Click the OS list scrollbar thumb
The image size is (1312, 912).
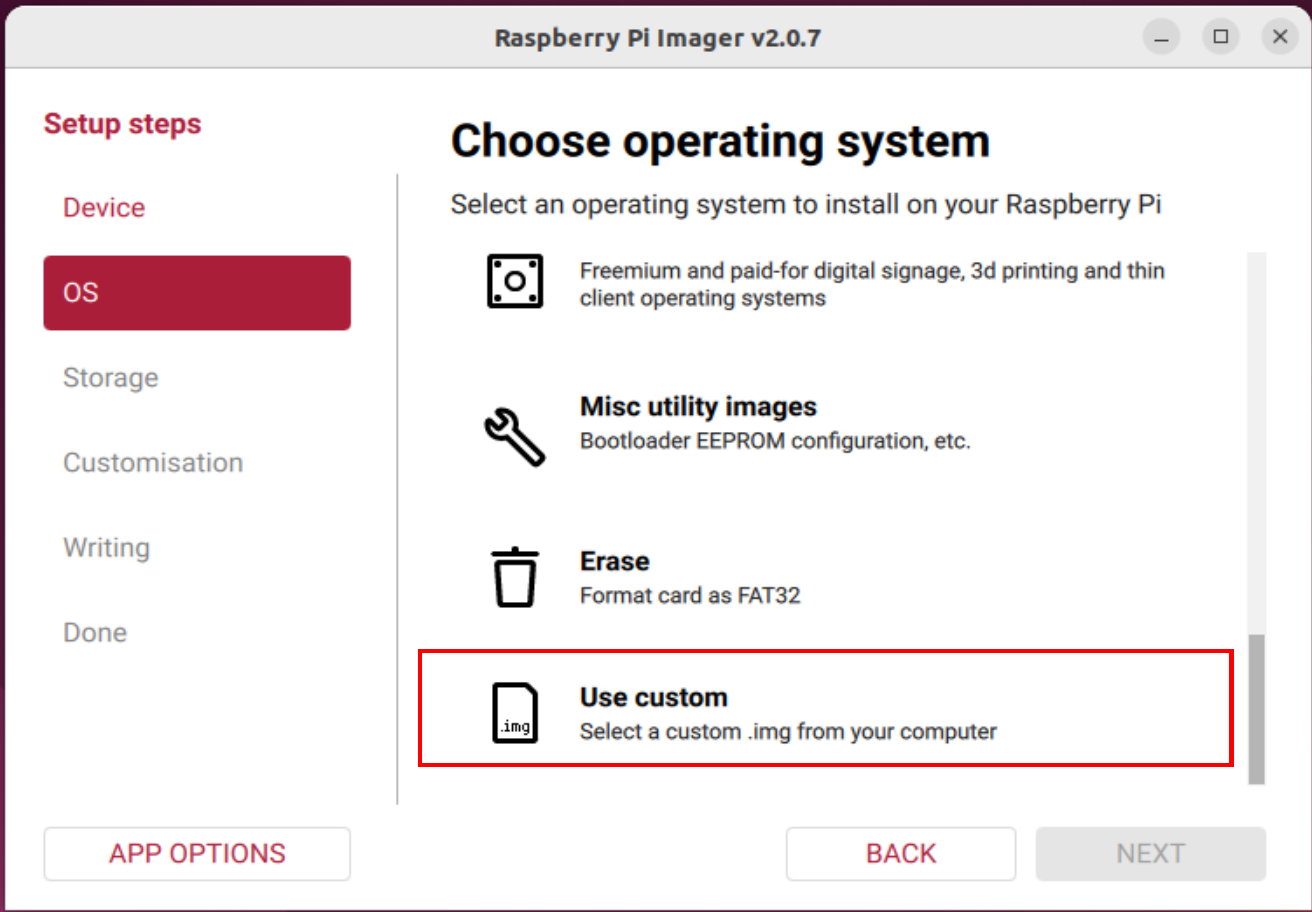click(1257, 709)
